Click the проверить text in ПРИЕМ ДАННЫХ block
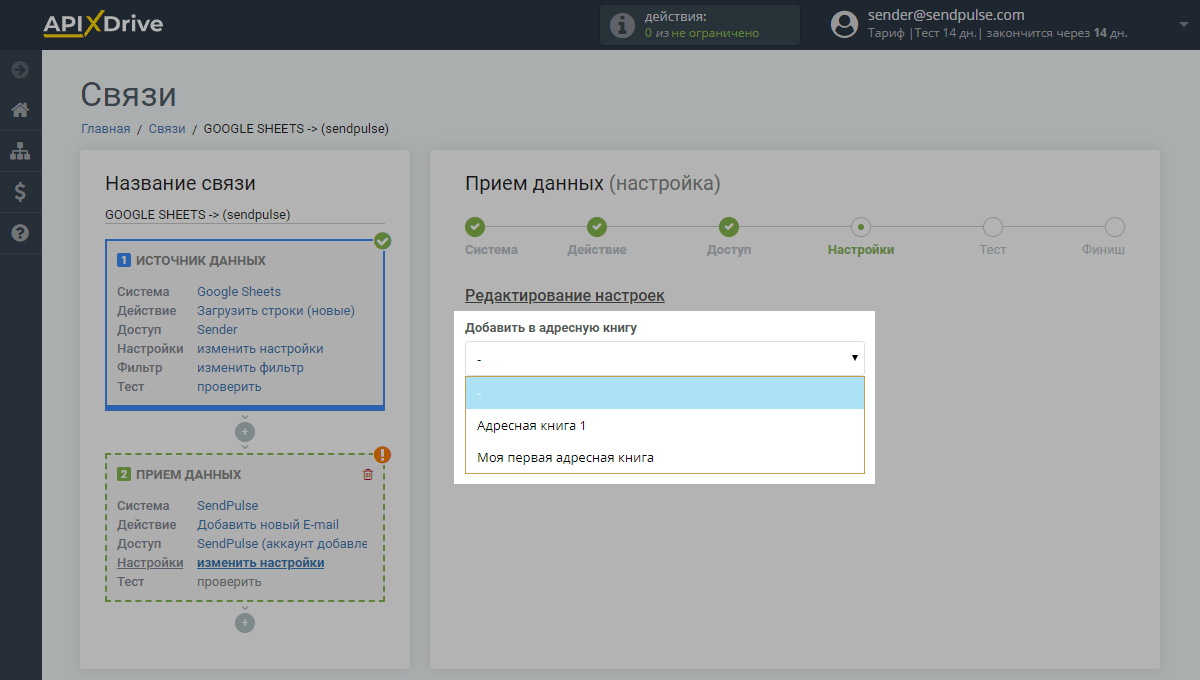Screen dimensions: 1200x680 (x=229, y=582)
